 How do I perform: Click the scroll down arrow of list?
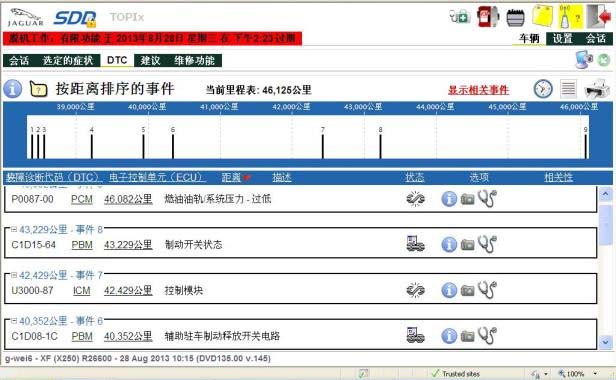605,342
